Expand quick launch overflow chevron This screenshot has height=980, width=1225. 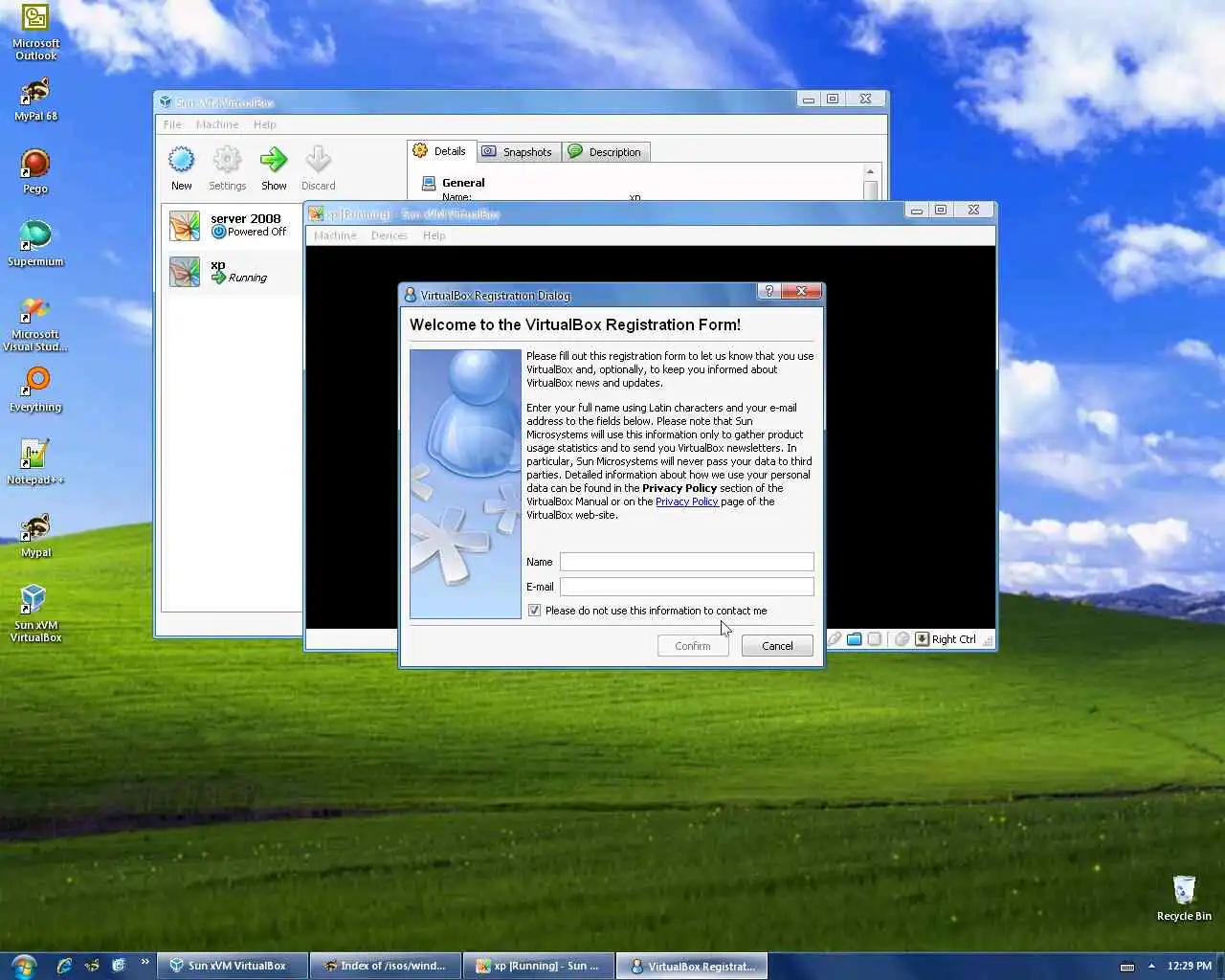145,962
